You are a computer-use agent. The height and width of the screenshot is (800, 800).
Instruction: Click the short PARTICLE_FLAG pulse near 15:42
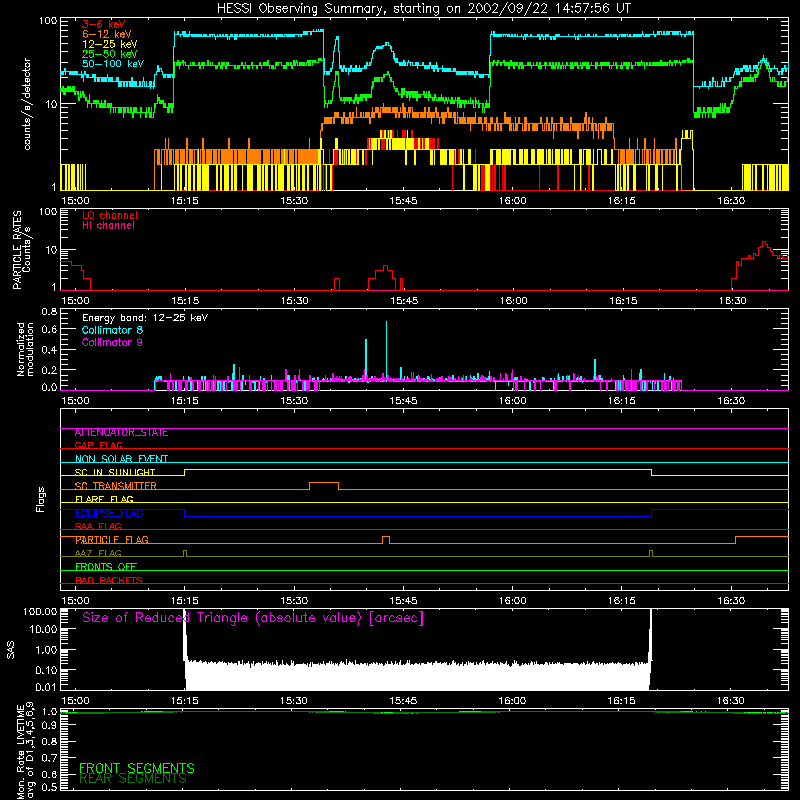(x=386, y=539)
